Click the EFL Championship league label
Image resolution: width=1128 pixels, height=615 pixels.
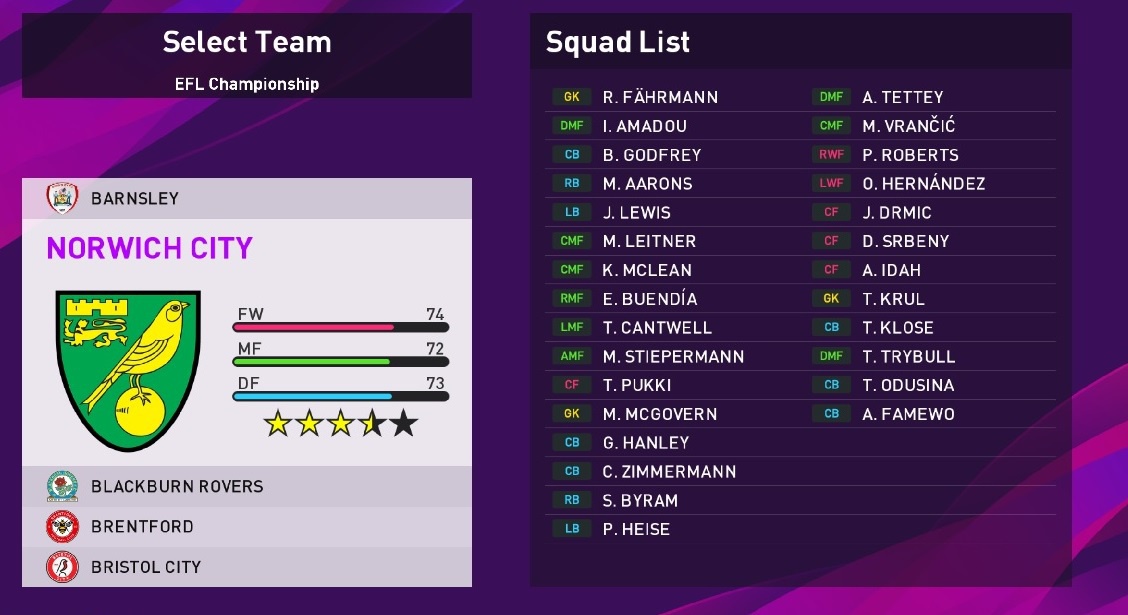pos(246,84)
